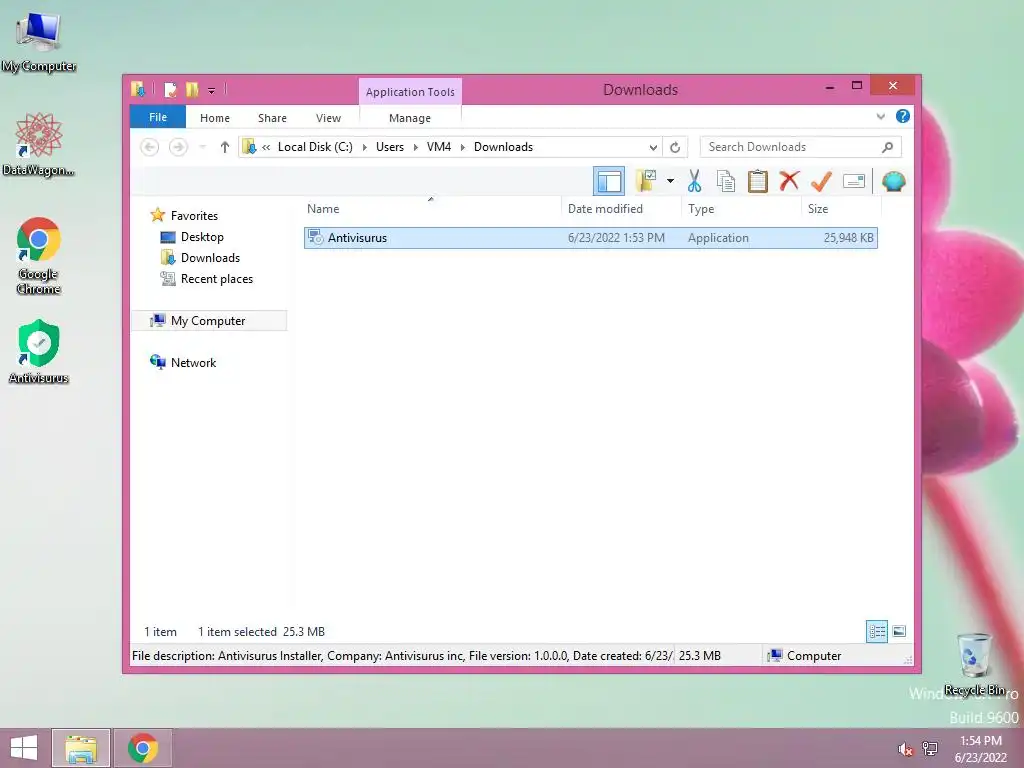The image size is (1024, 768).
Task: Click the search magnifier icon
Action: point(888,147)
